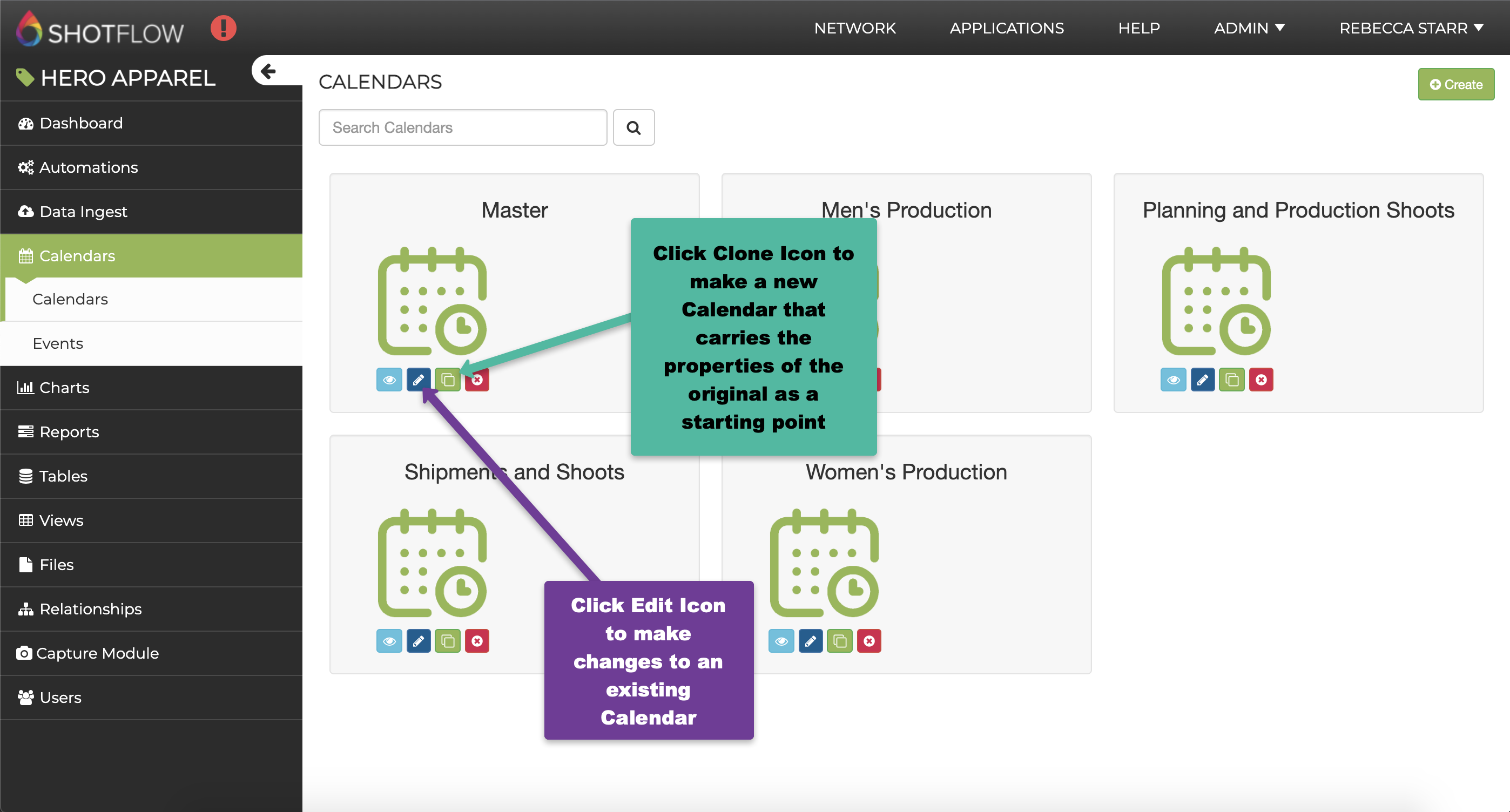
Task: Click the red alert notification icon
Action: click(224, 28)
